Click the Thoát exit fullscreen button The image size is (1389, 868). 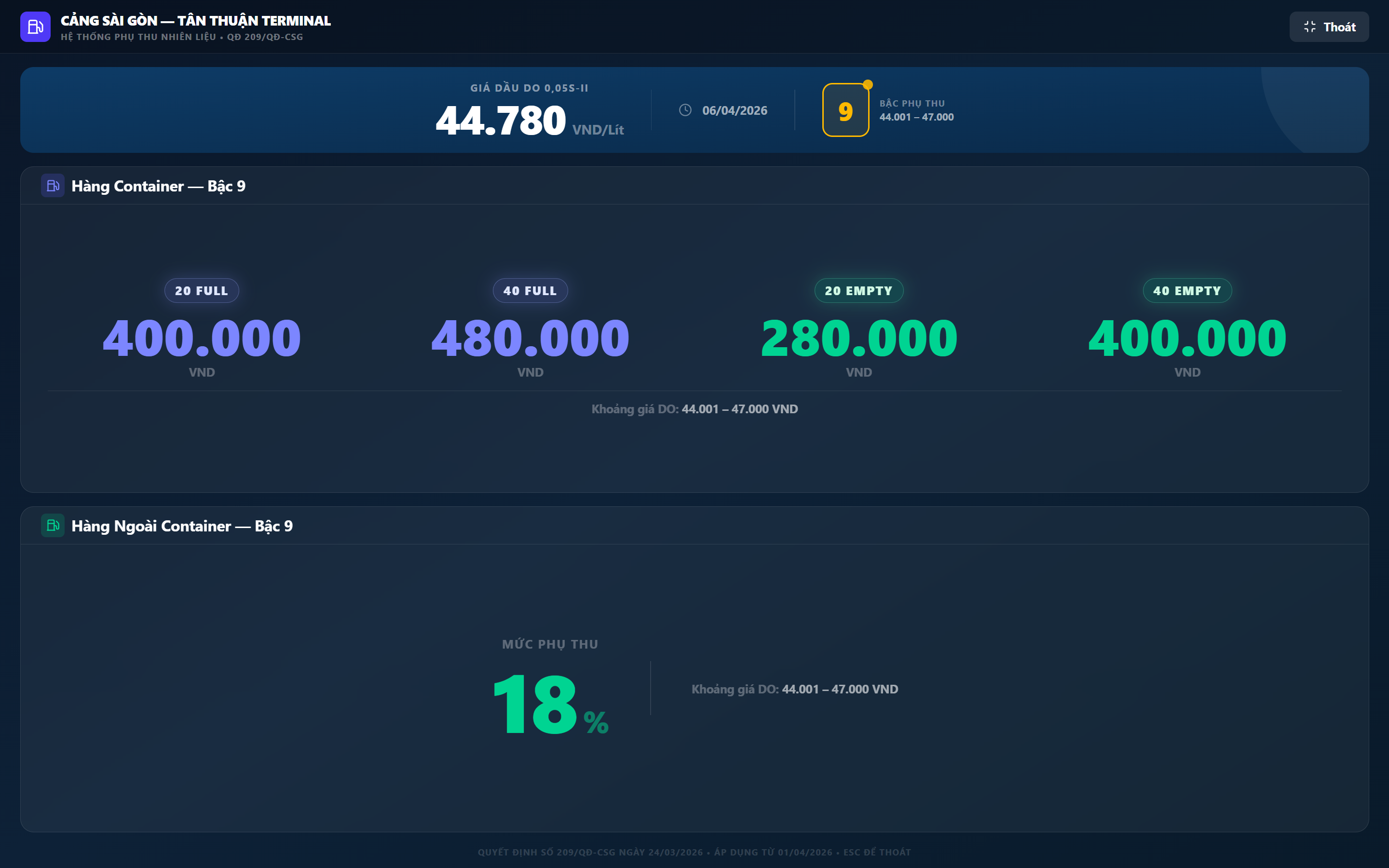tap(1329, 27)
